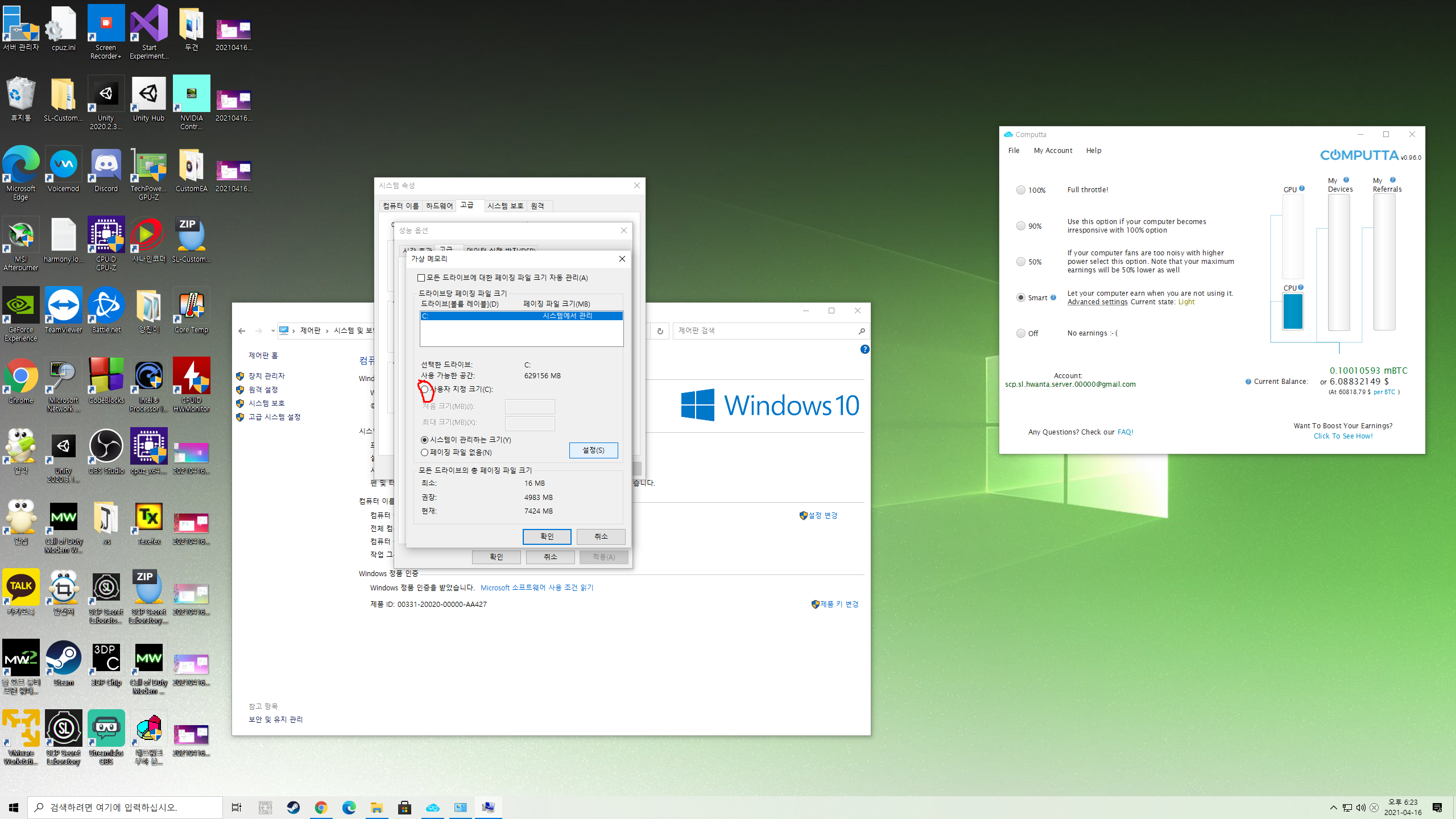Open Chrome desktop shortcut

21,382
